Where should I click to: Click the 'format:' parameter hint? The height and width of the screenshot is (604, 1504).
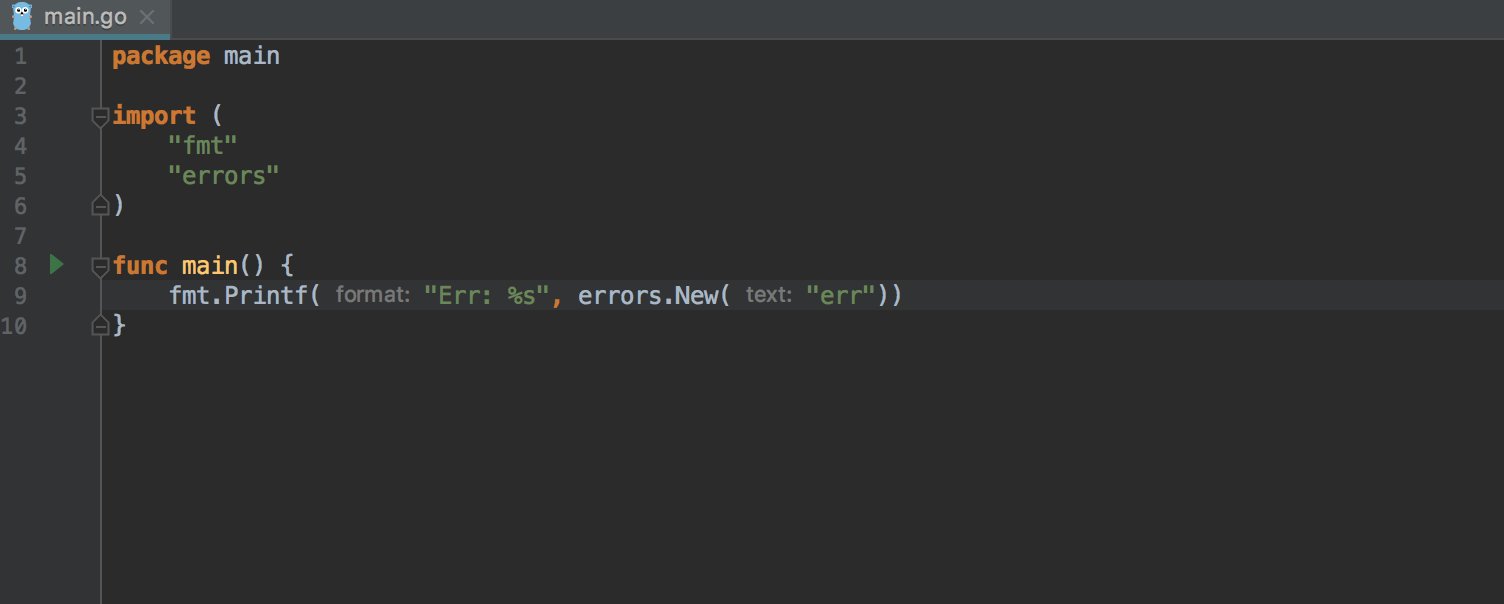click(x=373, y=296)
